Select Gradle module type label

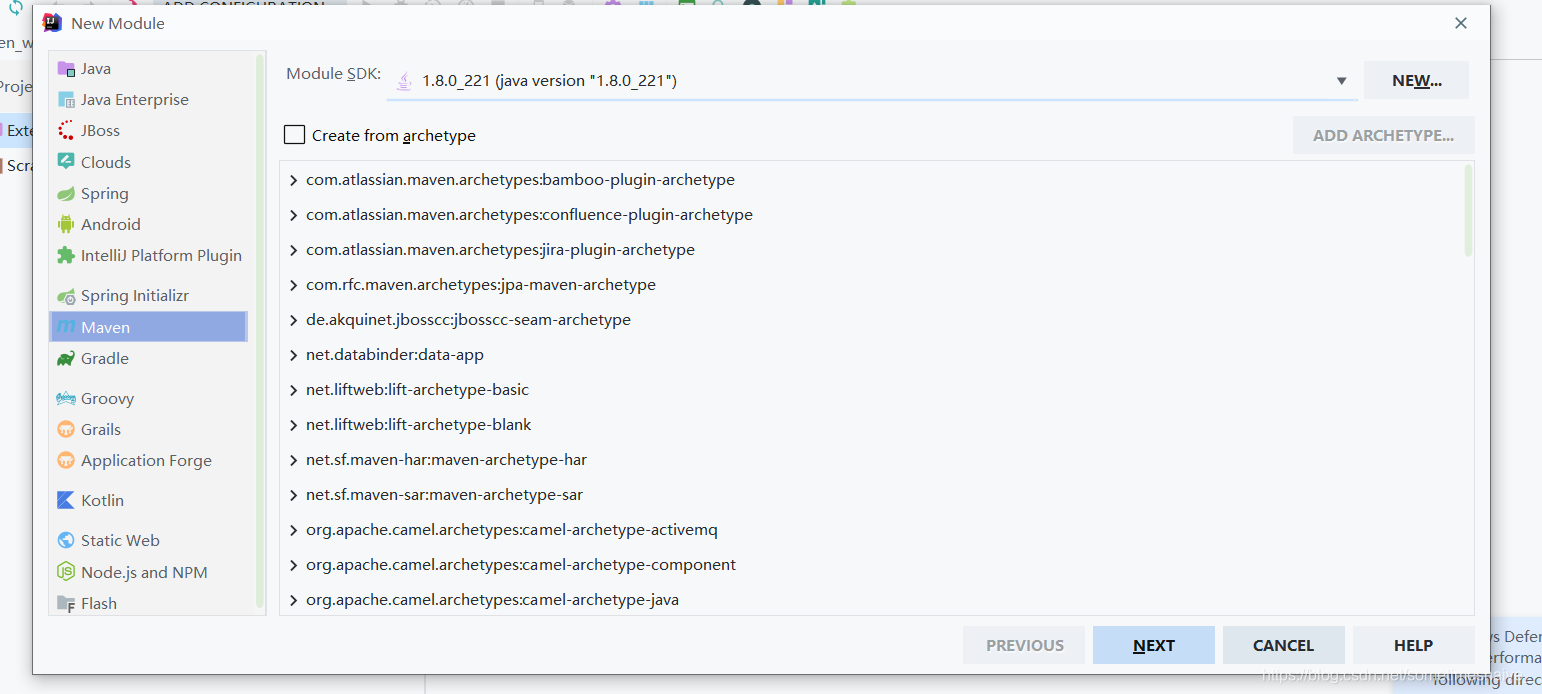point(105,359)
